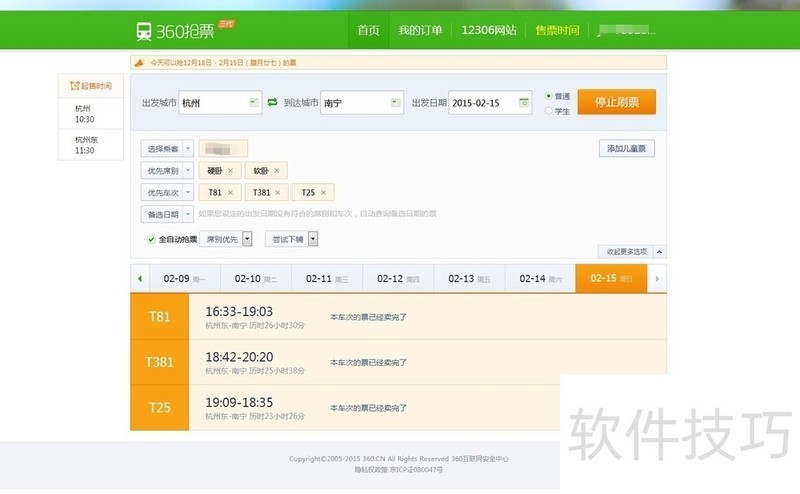Click the T81 train number block
Image resolution: width=800 pixels, height=494 pixels.
(160, 316)
